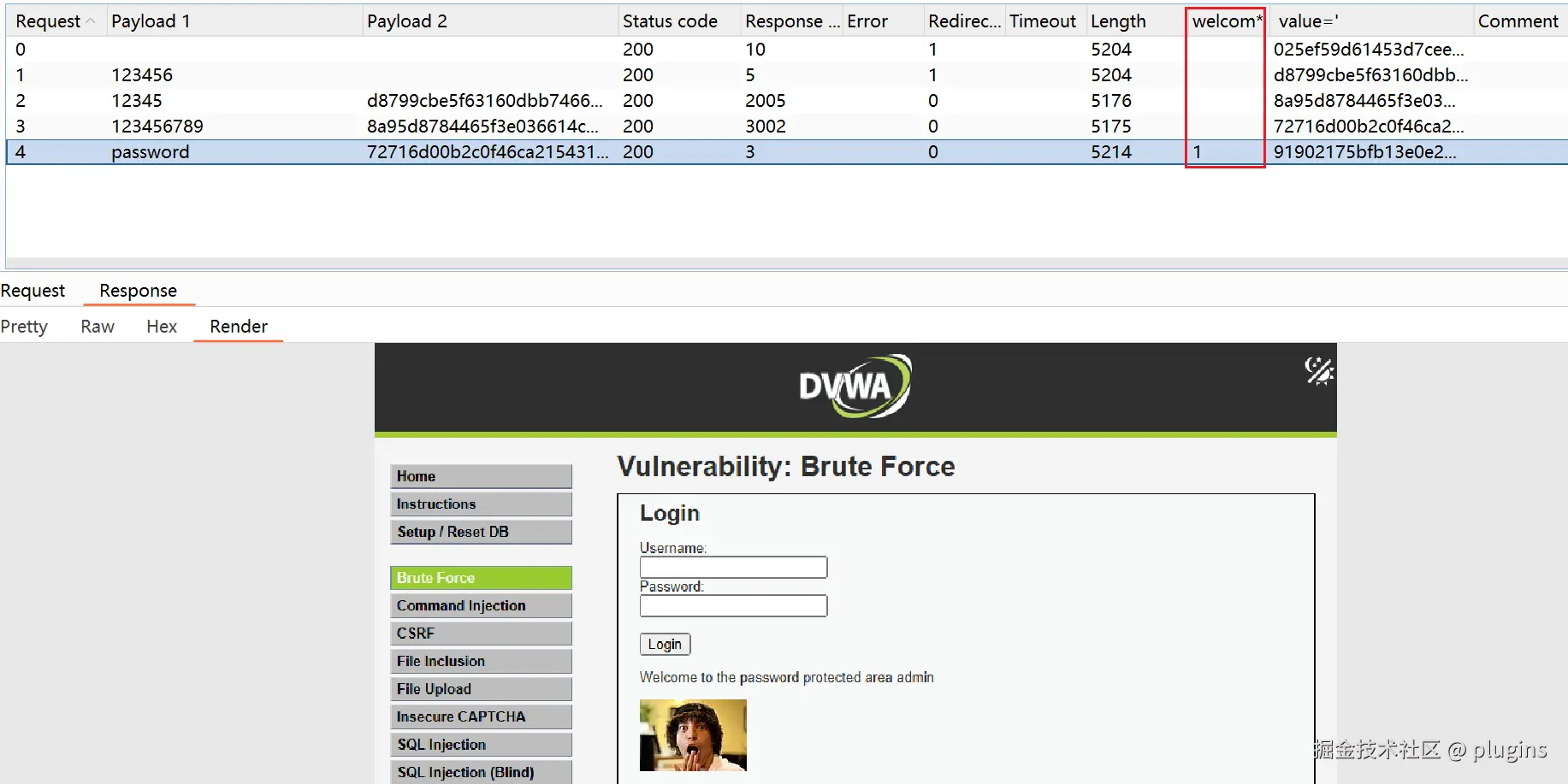Select the row with payload 123456789
The width and height of the screenshot is (1568, 784).
tap(787, 127)
